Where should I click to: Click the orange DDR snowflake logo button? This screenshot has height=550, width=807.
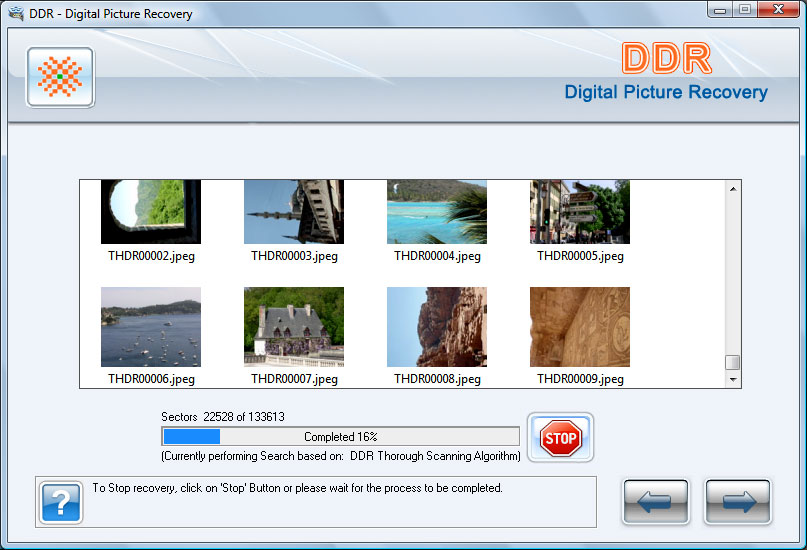point(60,77)
